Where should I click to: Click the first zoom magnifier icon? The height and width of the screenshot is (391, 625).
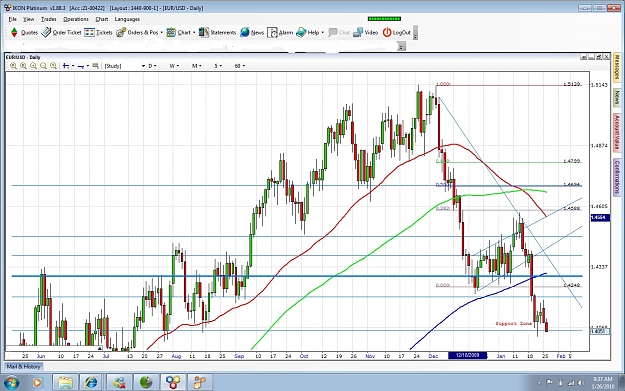point(14,66)
